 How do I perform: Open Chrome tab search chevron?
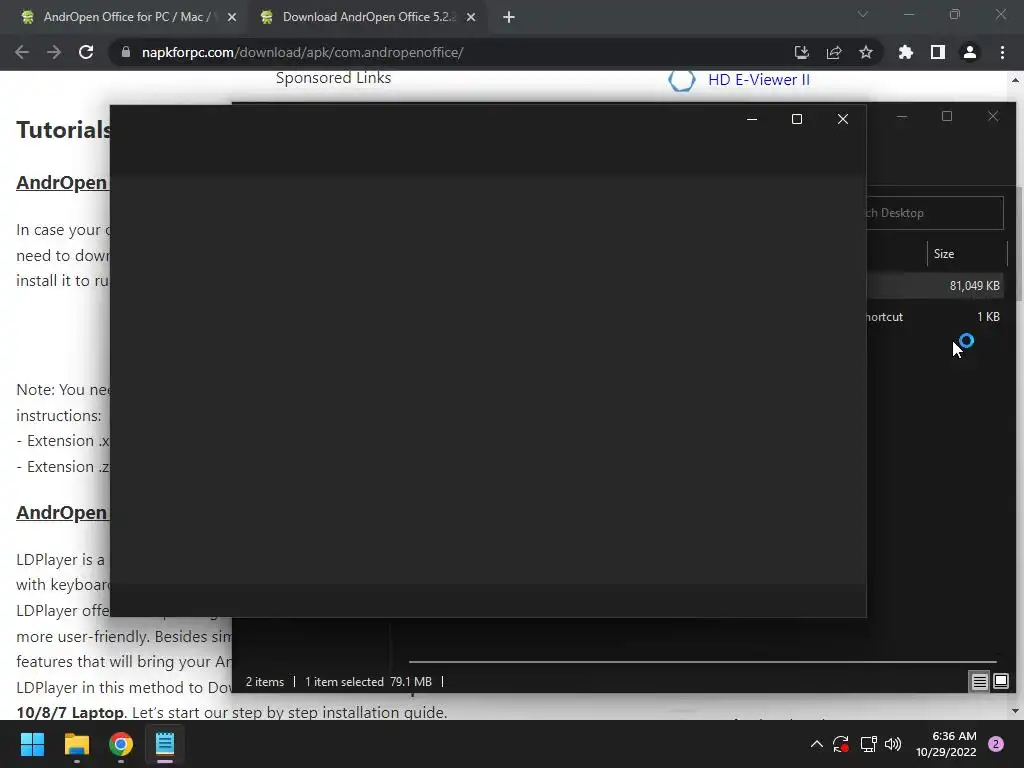click(x=863, y=14)
